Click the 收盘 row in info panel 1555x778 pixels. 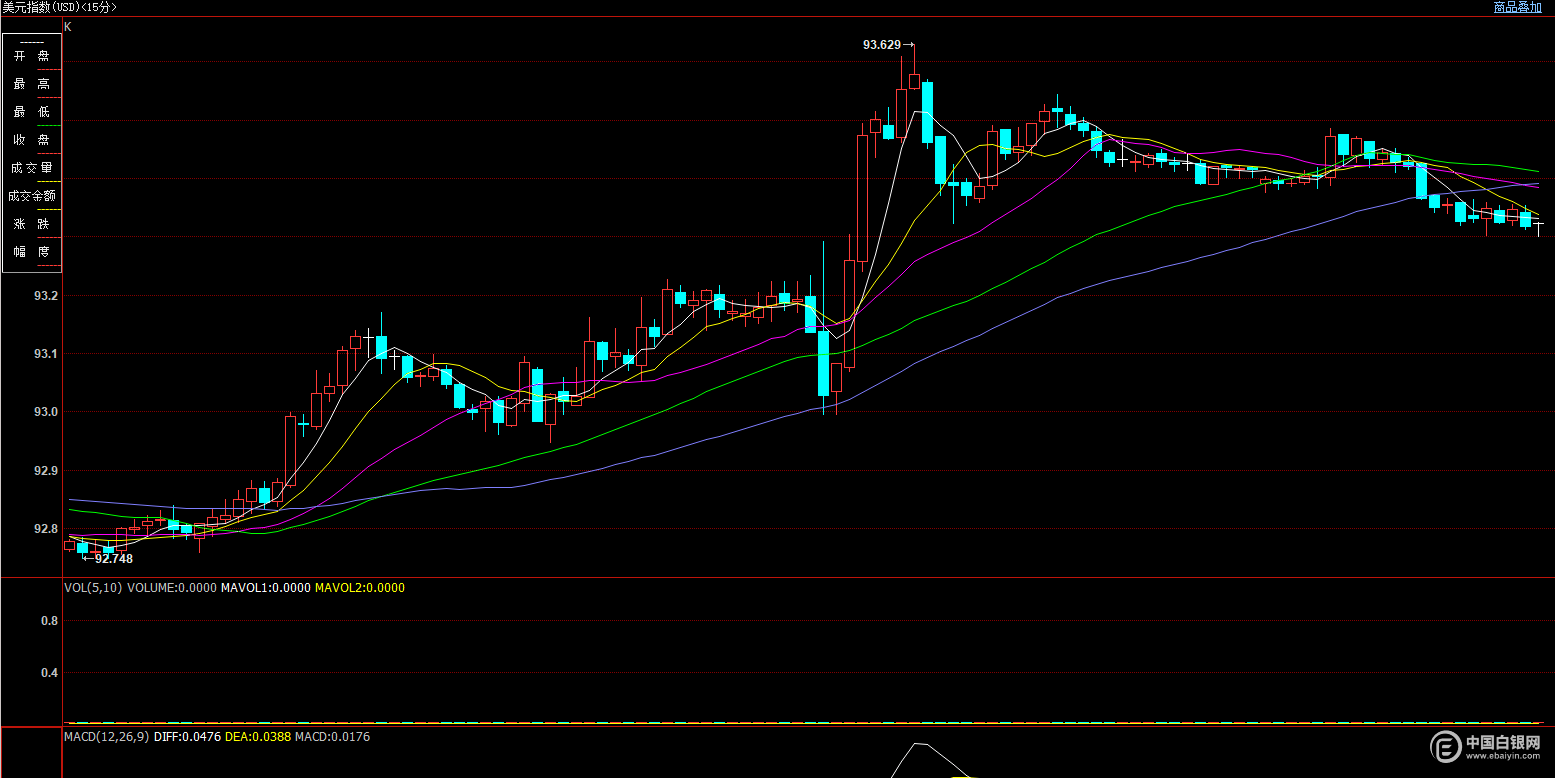click(x=31, y=140)
